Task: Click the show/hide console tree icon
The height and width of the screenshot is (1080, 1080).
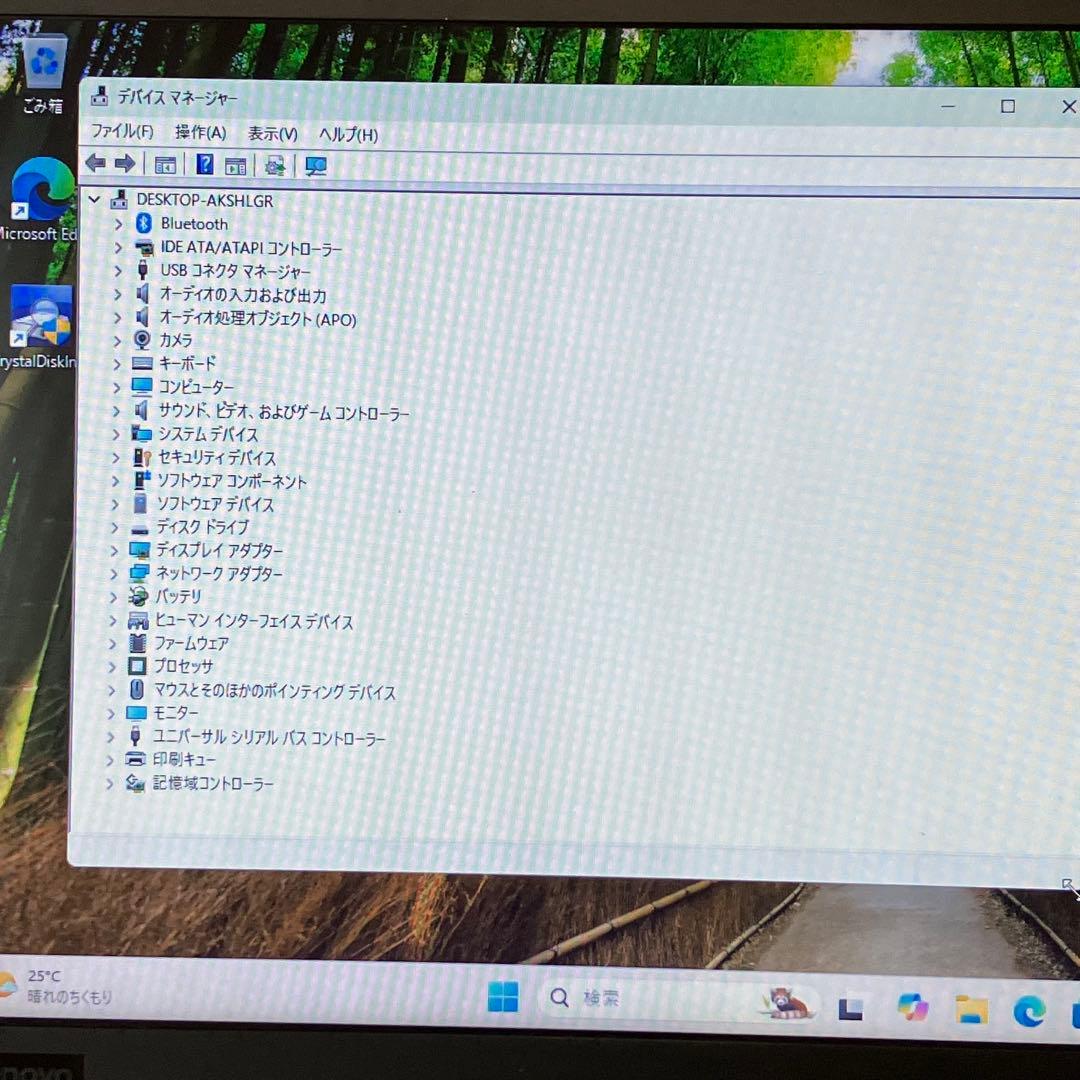Action: click(166, 163)
